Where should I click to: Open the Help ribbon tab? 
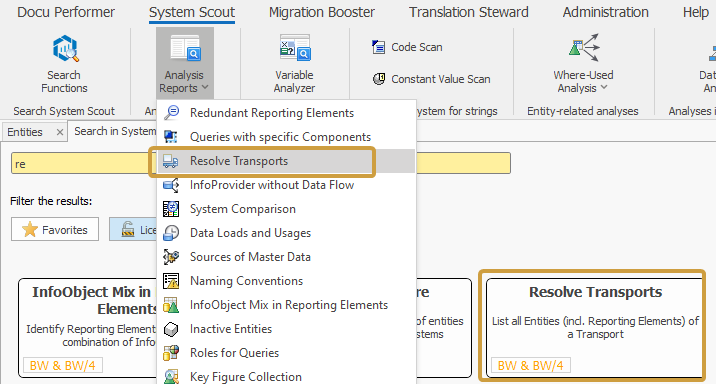tap(695, 12)
